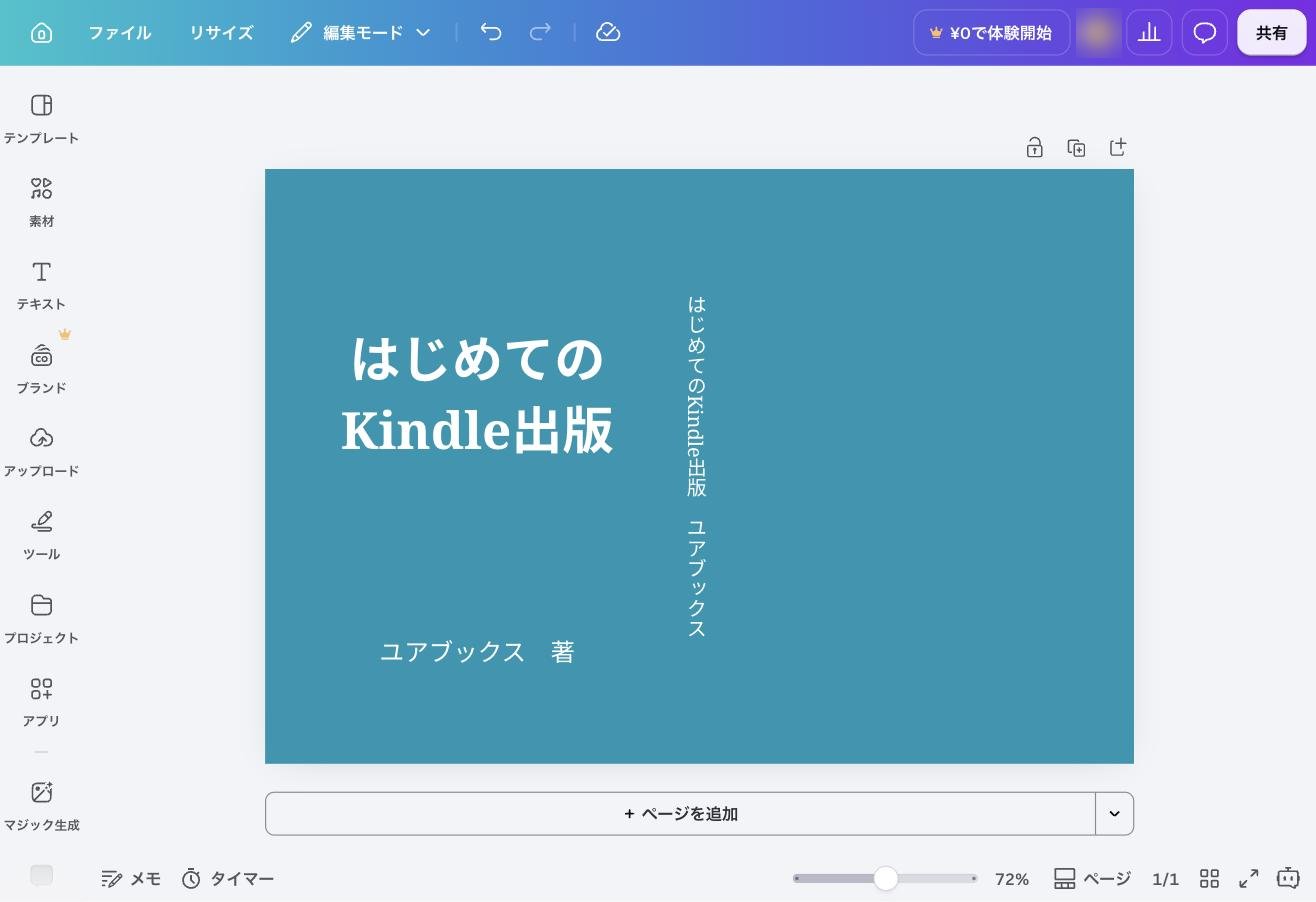1316x902 pixels.
Task: Adjust the zoom slider handle
Action: pos(885,878)
